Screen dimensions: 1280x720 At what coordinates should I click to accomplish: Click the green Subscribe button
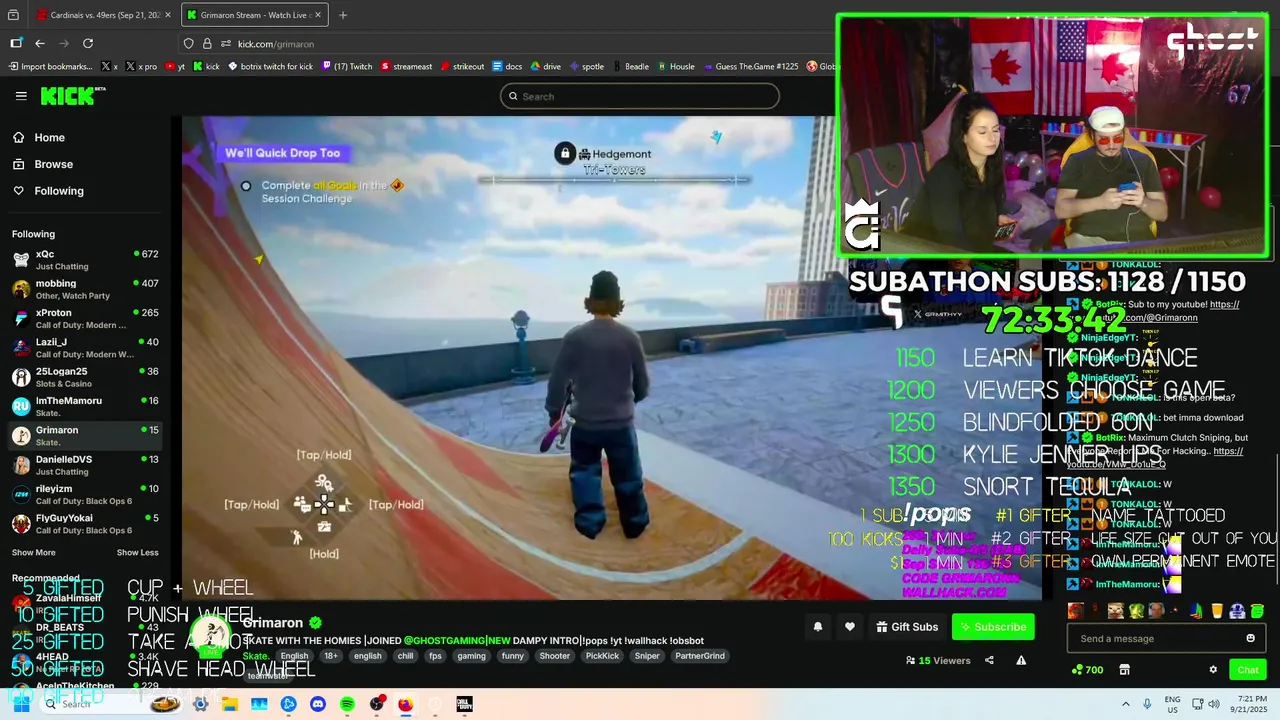tap(993, 627)
